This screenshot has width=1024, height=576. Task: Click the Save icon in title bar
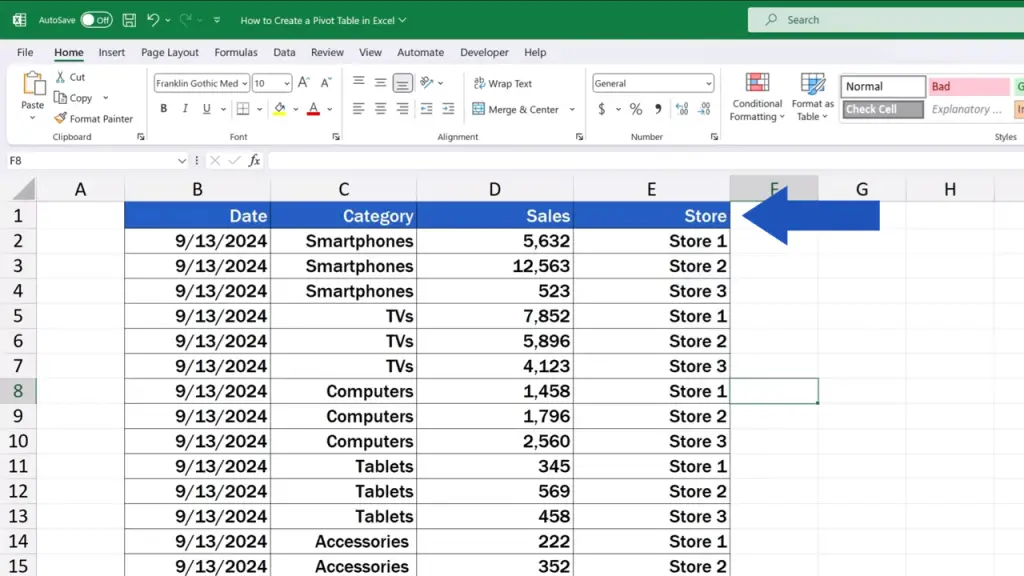pyautogui.click(x=129, y=20)
